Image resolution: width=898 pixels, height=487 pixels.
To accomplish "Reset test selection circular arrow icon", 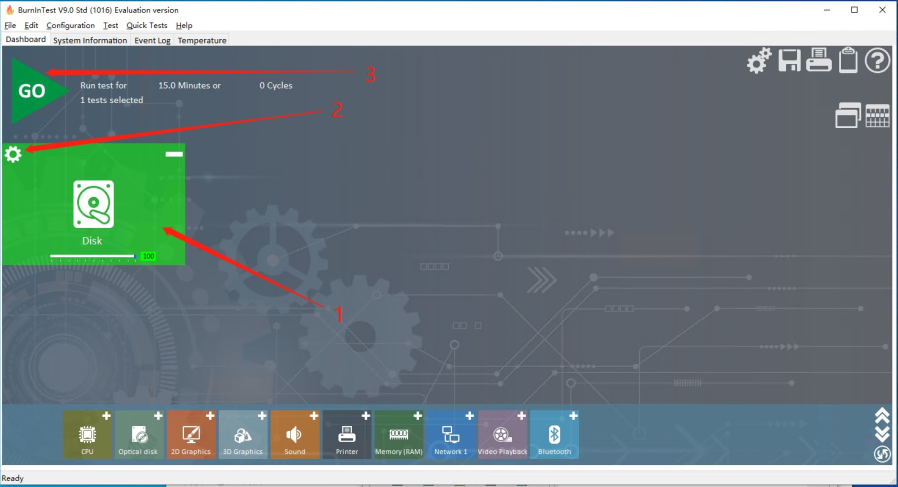I will (x=882, y=454).
